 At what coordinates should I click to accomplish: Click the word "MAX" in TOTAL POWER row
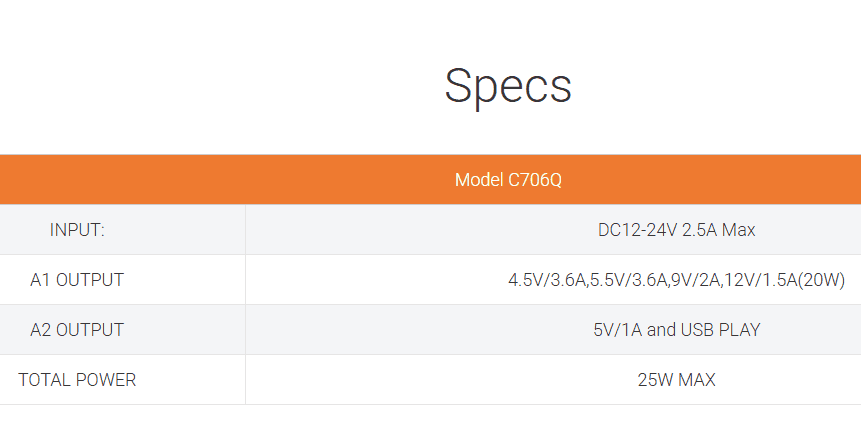pos(698,380)
